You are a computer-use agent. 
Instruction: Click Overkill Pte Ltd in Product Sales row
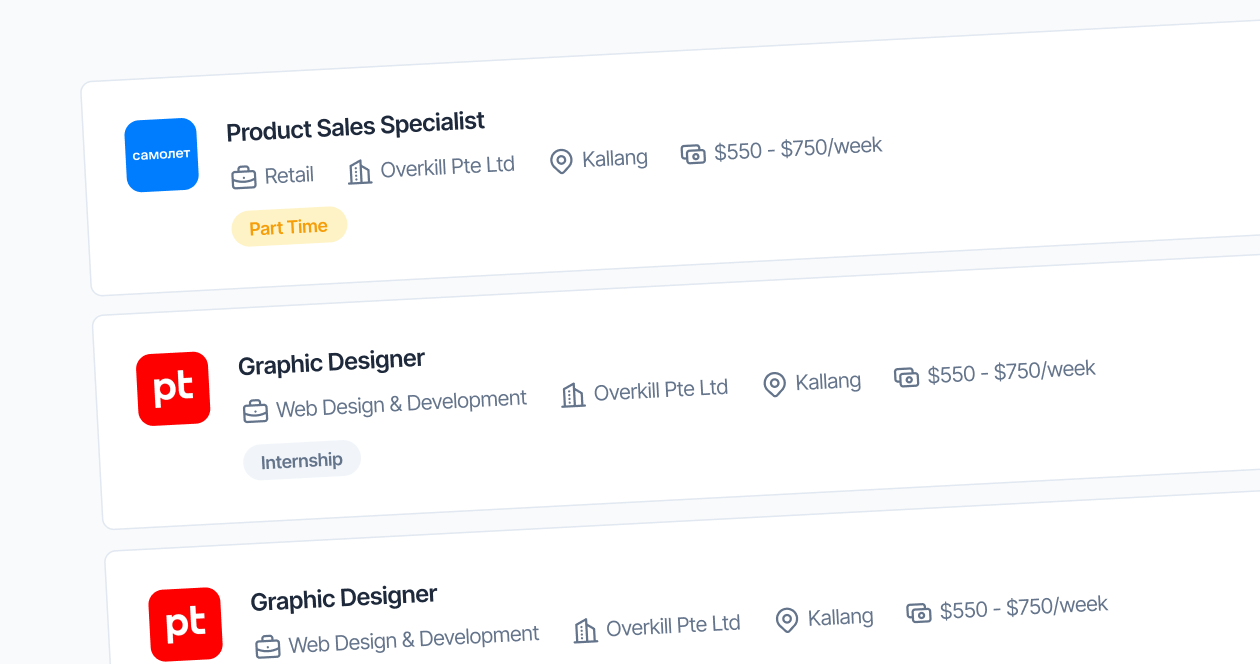pos(447,167)
